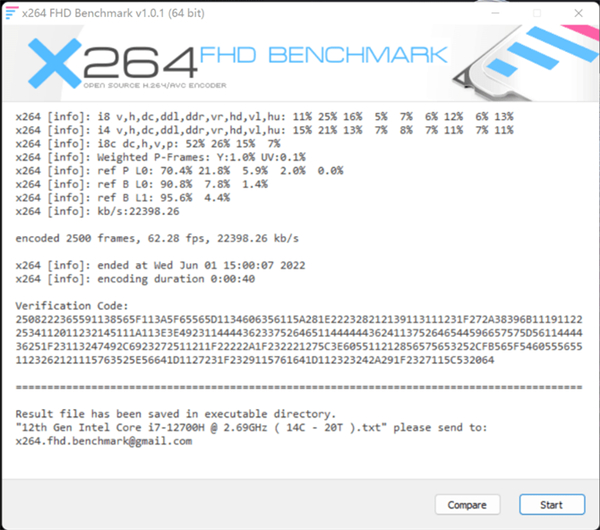Click the Compare button
Screen dimensions: 600x530
(x=467, y=505)
